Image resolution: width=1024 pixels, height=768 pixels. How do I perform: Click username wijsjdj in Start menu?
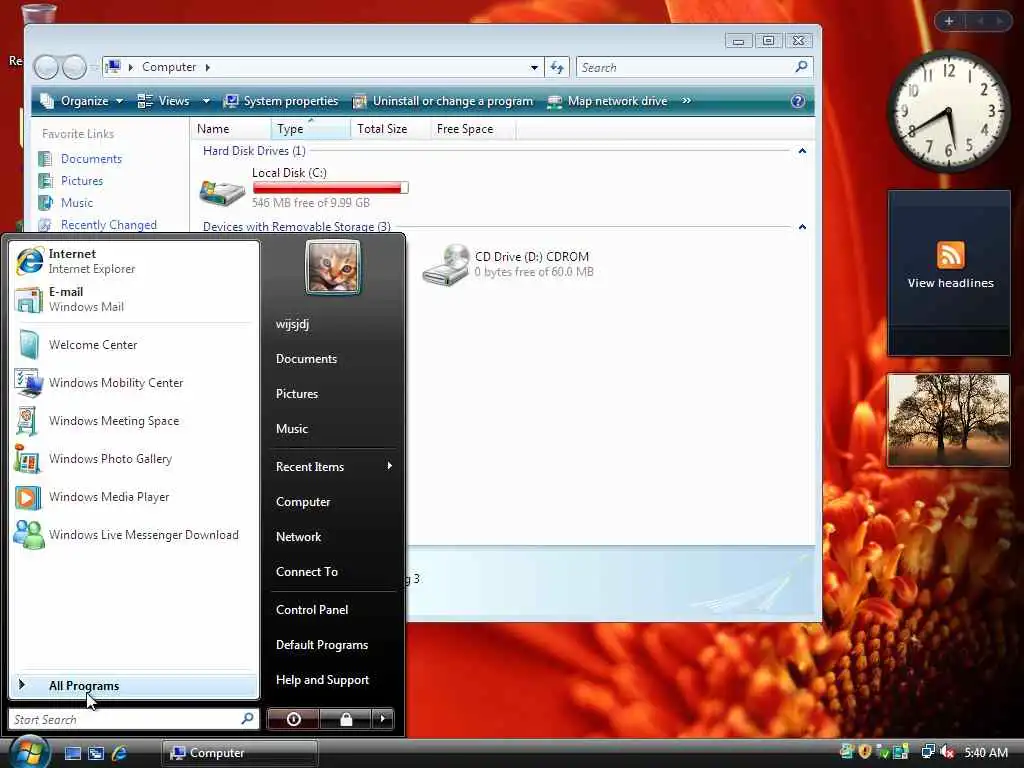coord(292,324)
